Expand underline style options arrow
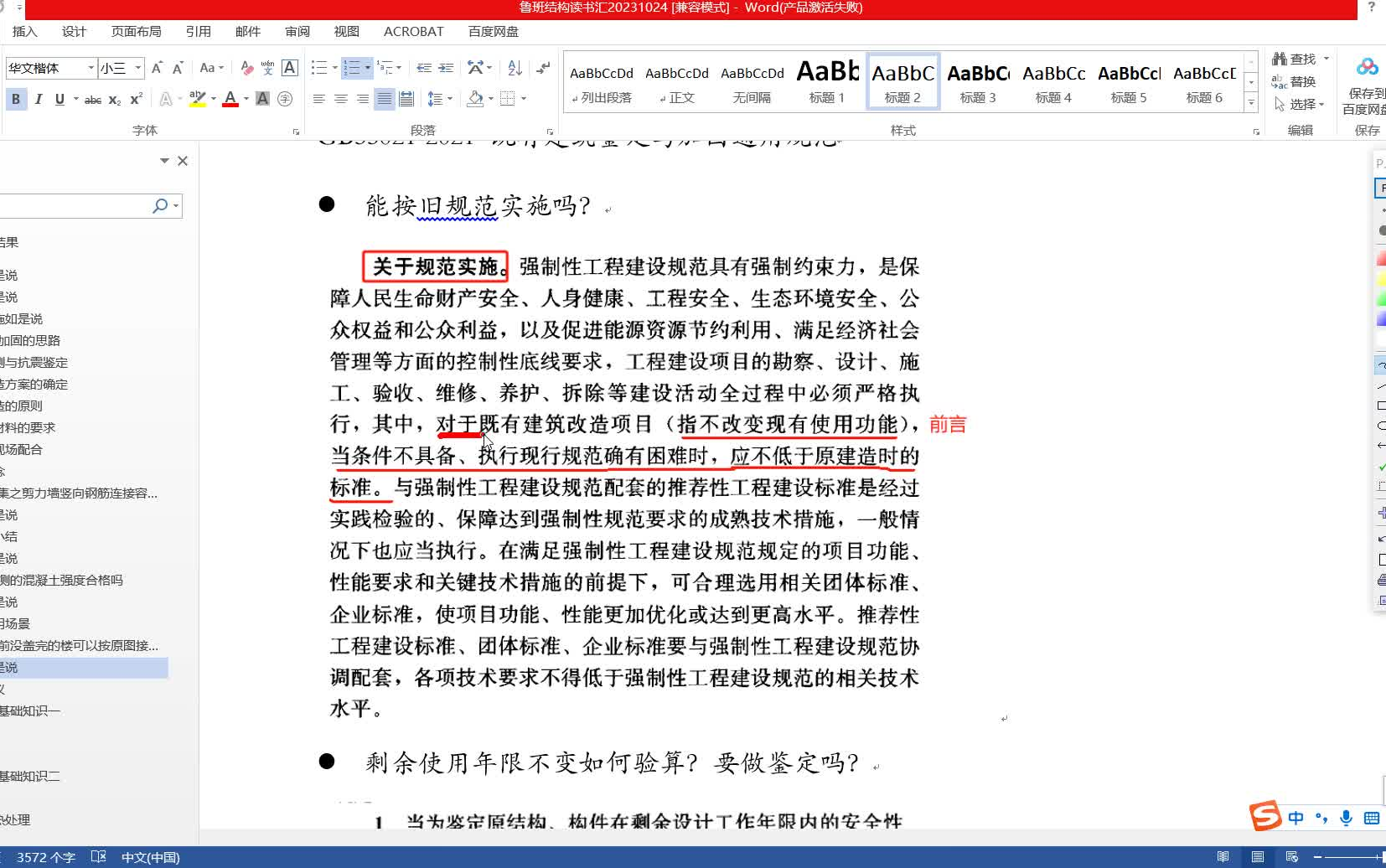 pyautogui.click(x=76, y=99)
